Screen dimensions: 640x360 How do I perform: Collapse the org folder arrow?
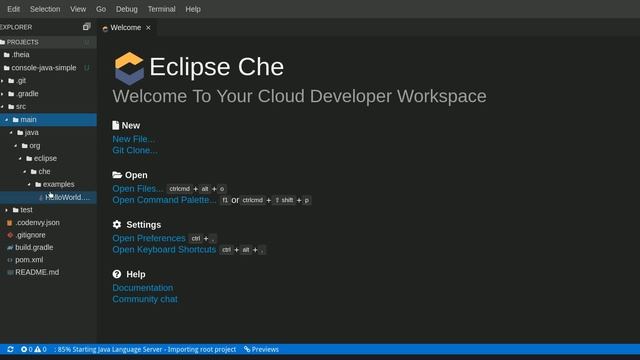[16, 146]
